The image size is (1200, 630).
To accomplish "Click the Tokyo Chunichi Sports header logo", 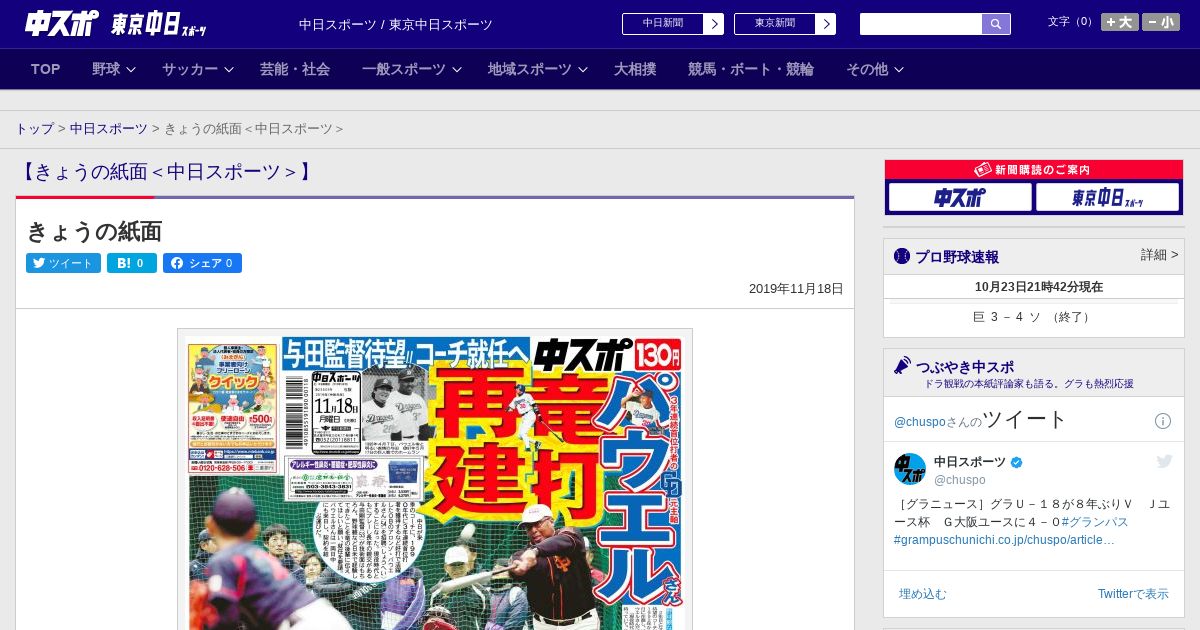I will pos(159,24).
